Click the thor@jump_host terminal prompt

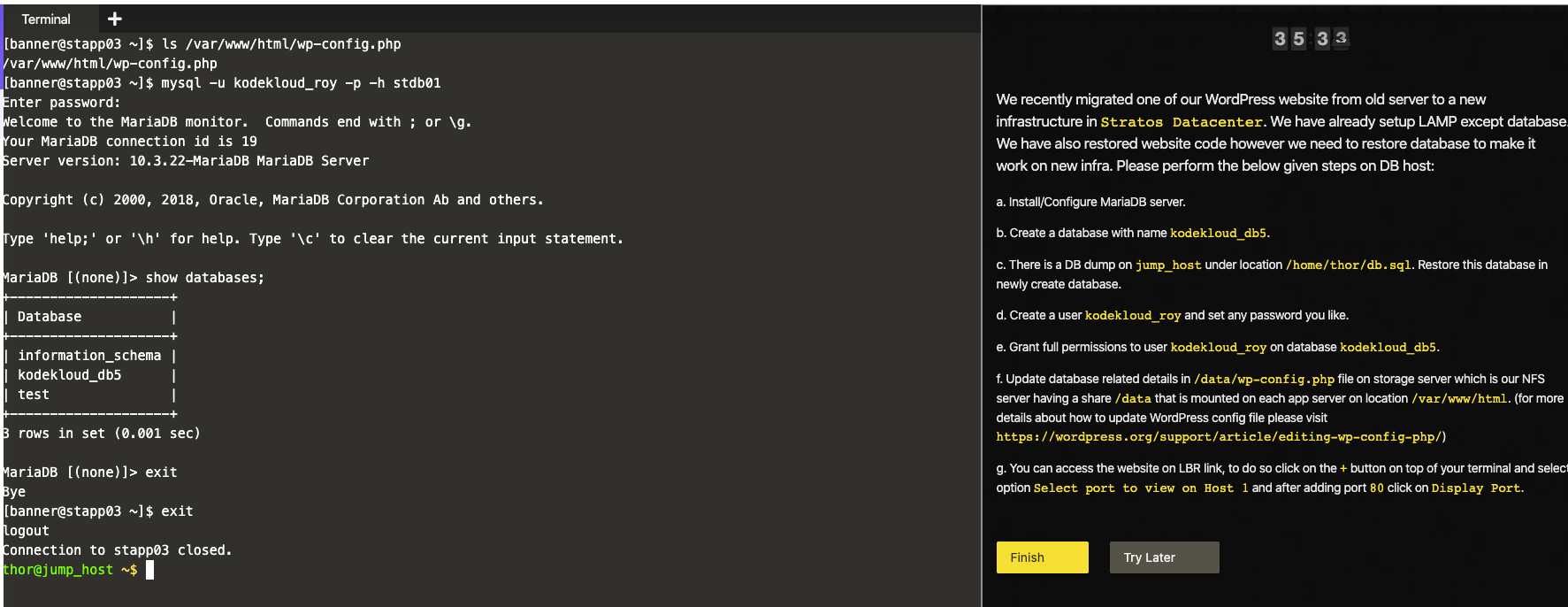(x=70, y=570)
